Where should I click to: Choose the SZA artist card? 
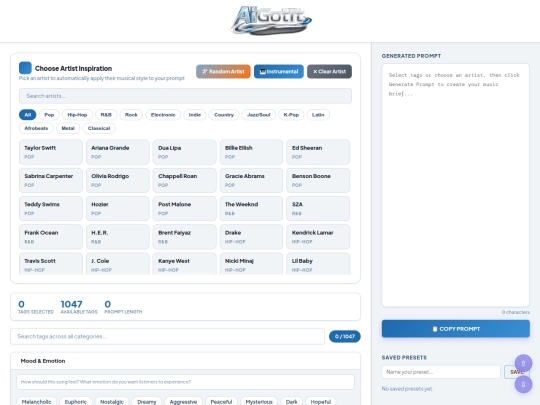click(x=318, y=208)
